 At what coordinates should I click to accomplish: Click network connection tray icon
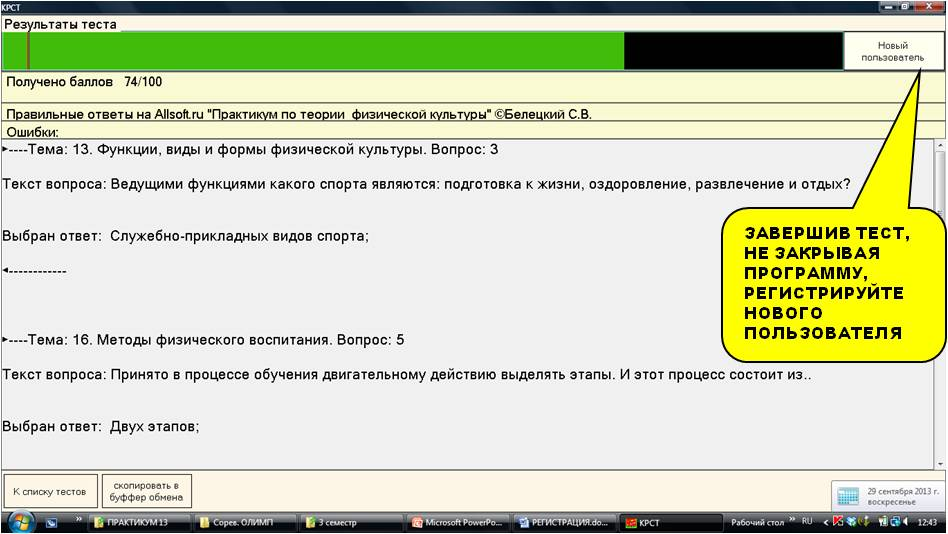pos(895,522)
